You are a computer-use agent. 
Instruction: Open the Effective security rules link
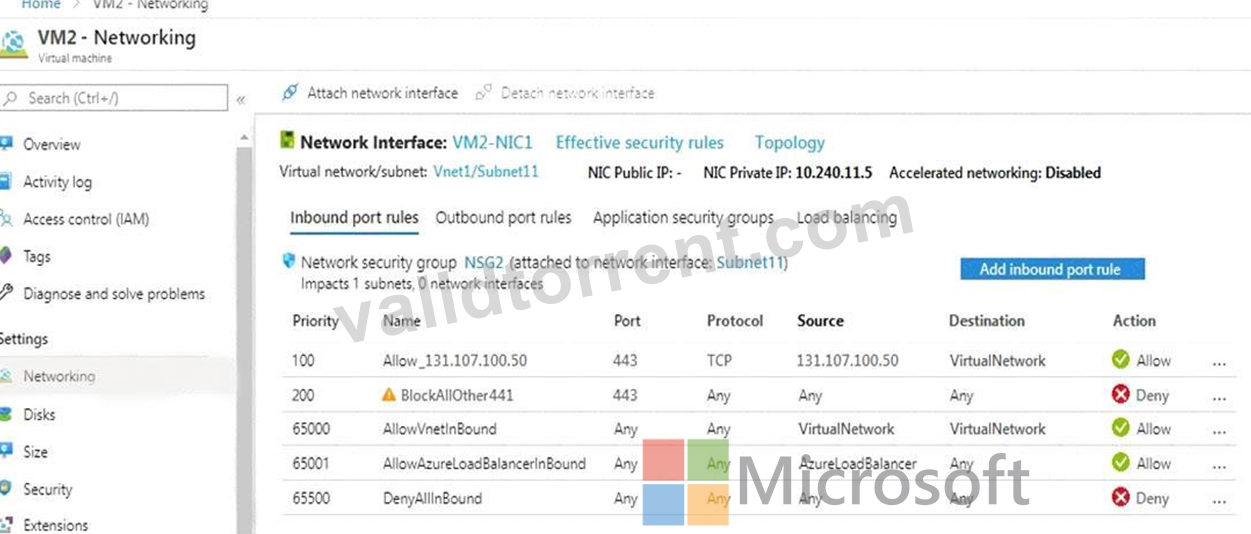(639, 143)
